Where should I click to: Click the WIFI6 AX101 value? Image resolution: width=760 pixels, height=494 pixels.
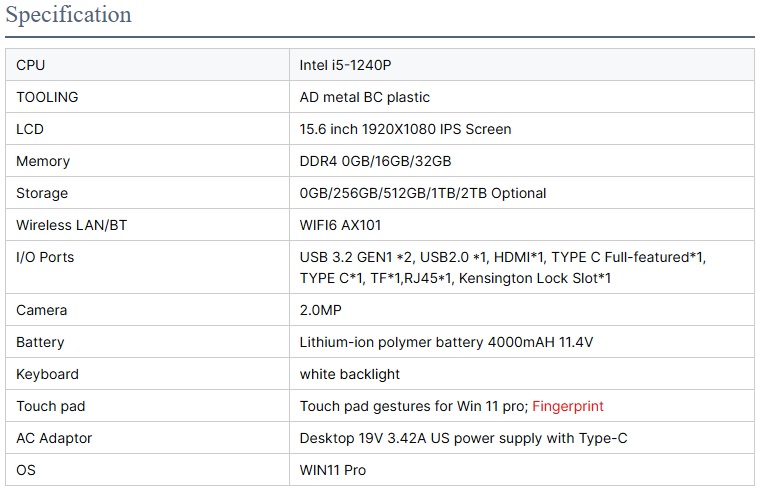pyautogui.click(x=340, y=225)
